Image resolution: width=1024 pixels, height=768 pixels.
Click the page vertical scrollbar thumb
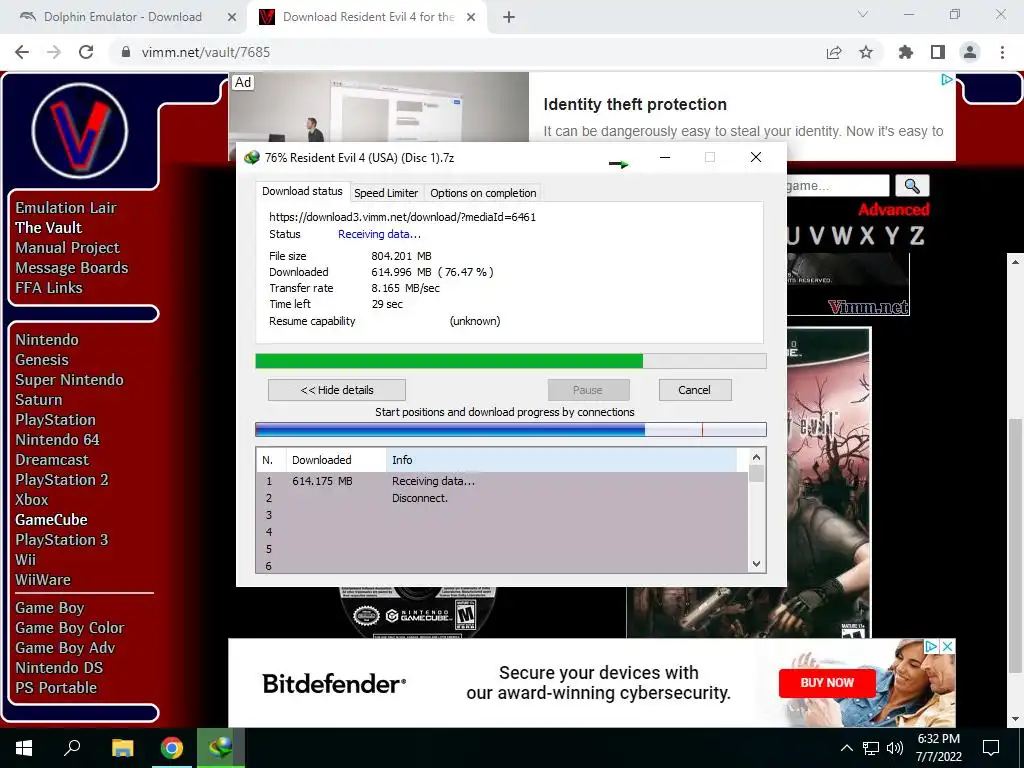coord(1015,545)
